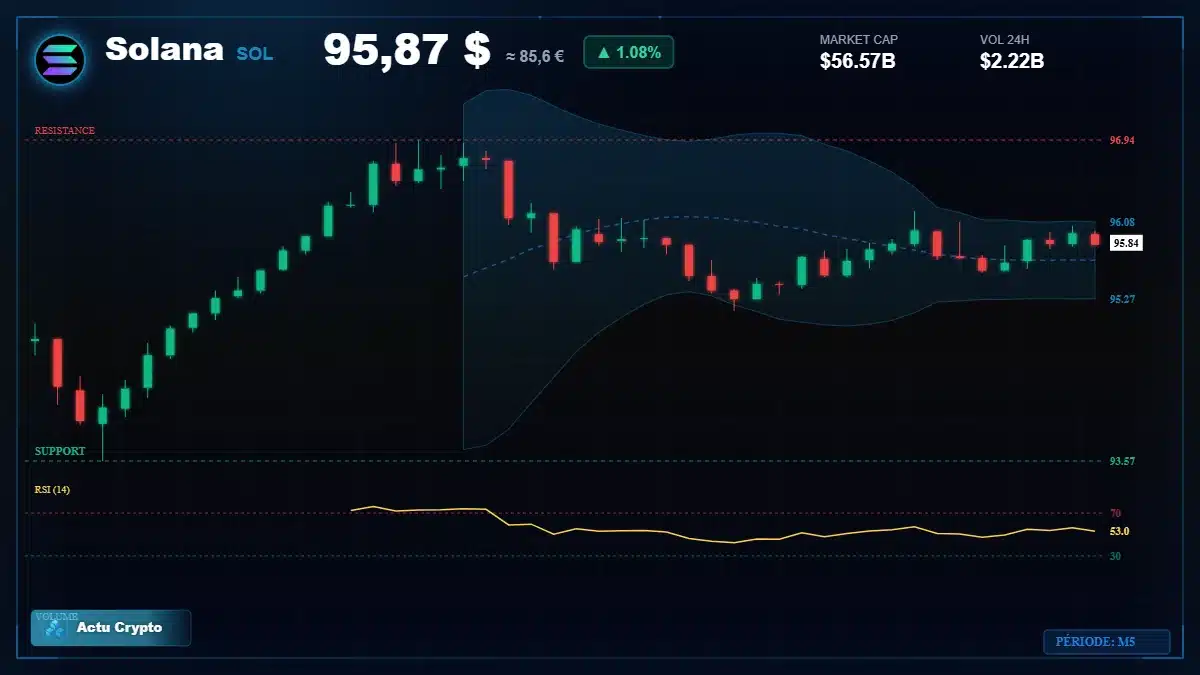Click the RSI 70 level label

pos(1115,513)
